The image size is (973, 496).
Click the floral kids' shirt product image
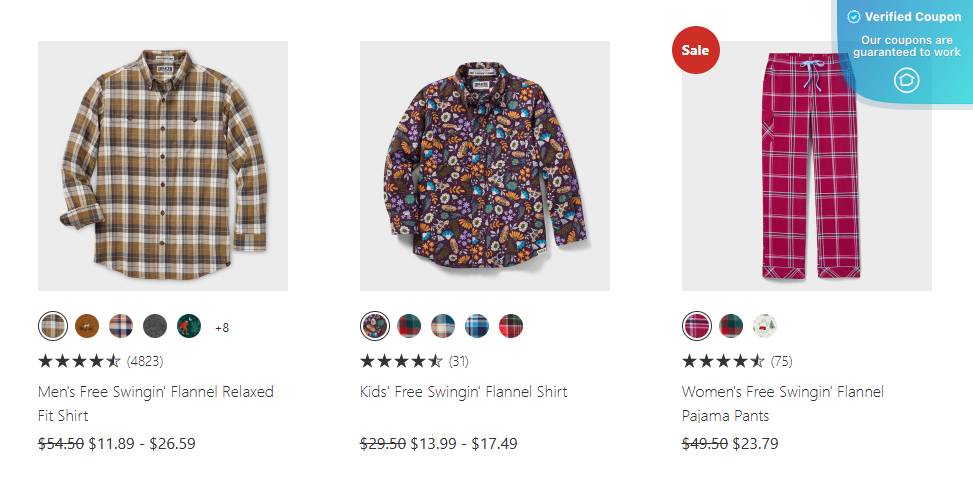485,166
